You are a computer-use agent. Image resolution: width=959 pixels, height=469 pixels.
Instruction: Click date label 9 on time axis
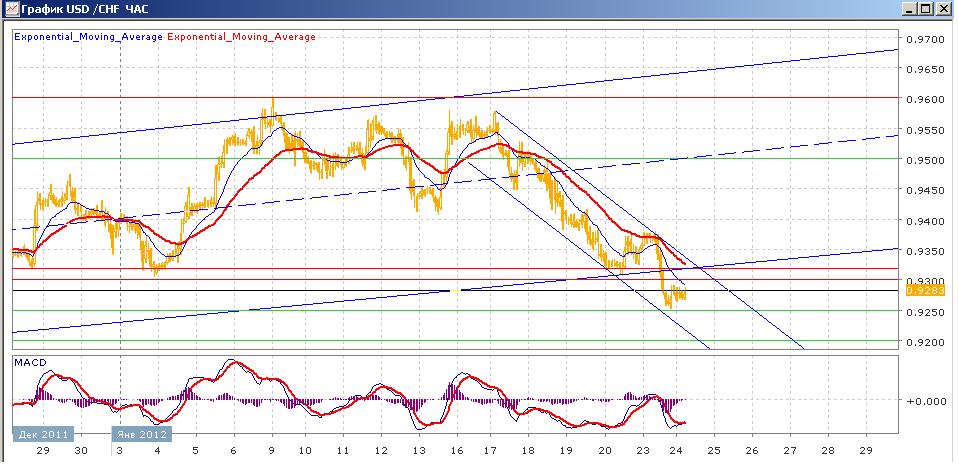[x=272, y=450]
